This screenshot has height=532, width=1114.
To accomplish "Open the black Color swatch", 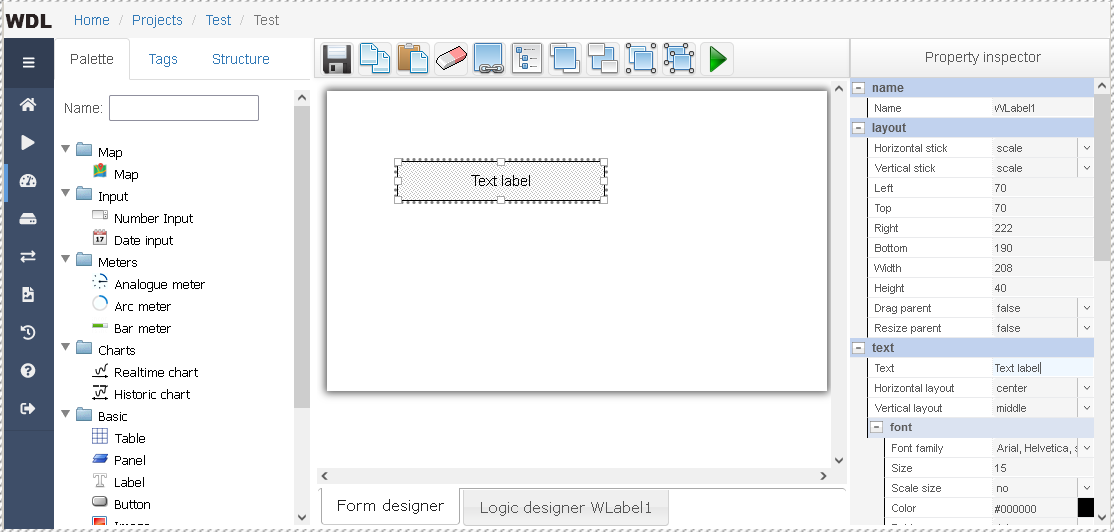I will pos(1086,508).
